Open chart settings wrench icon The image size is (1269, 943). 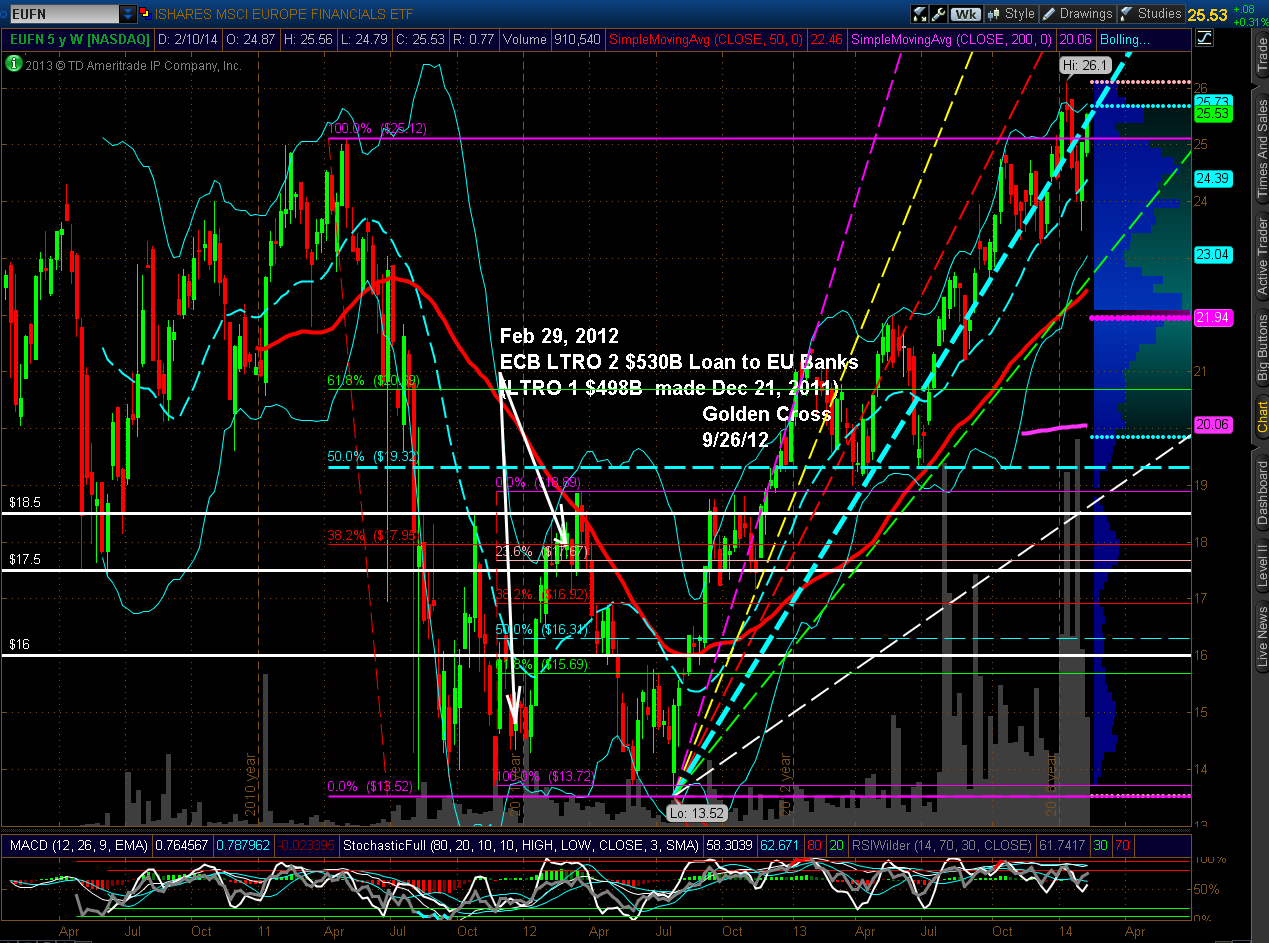coord(938,14)
